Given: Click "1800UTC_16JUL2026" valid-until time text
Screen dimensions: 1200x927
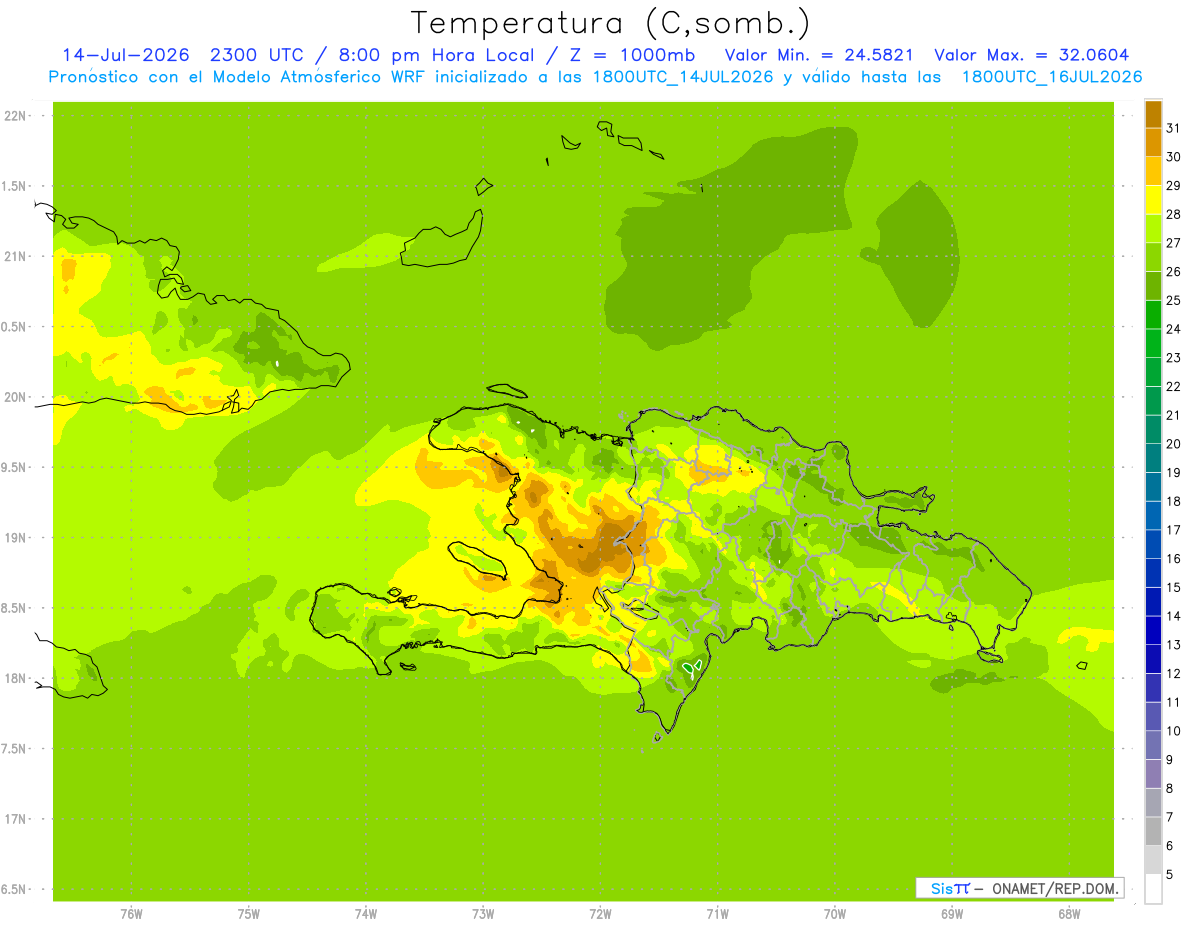Looking at the screenshot, I should [1052, 77].
